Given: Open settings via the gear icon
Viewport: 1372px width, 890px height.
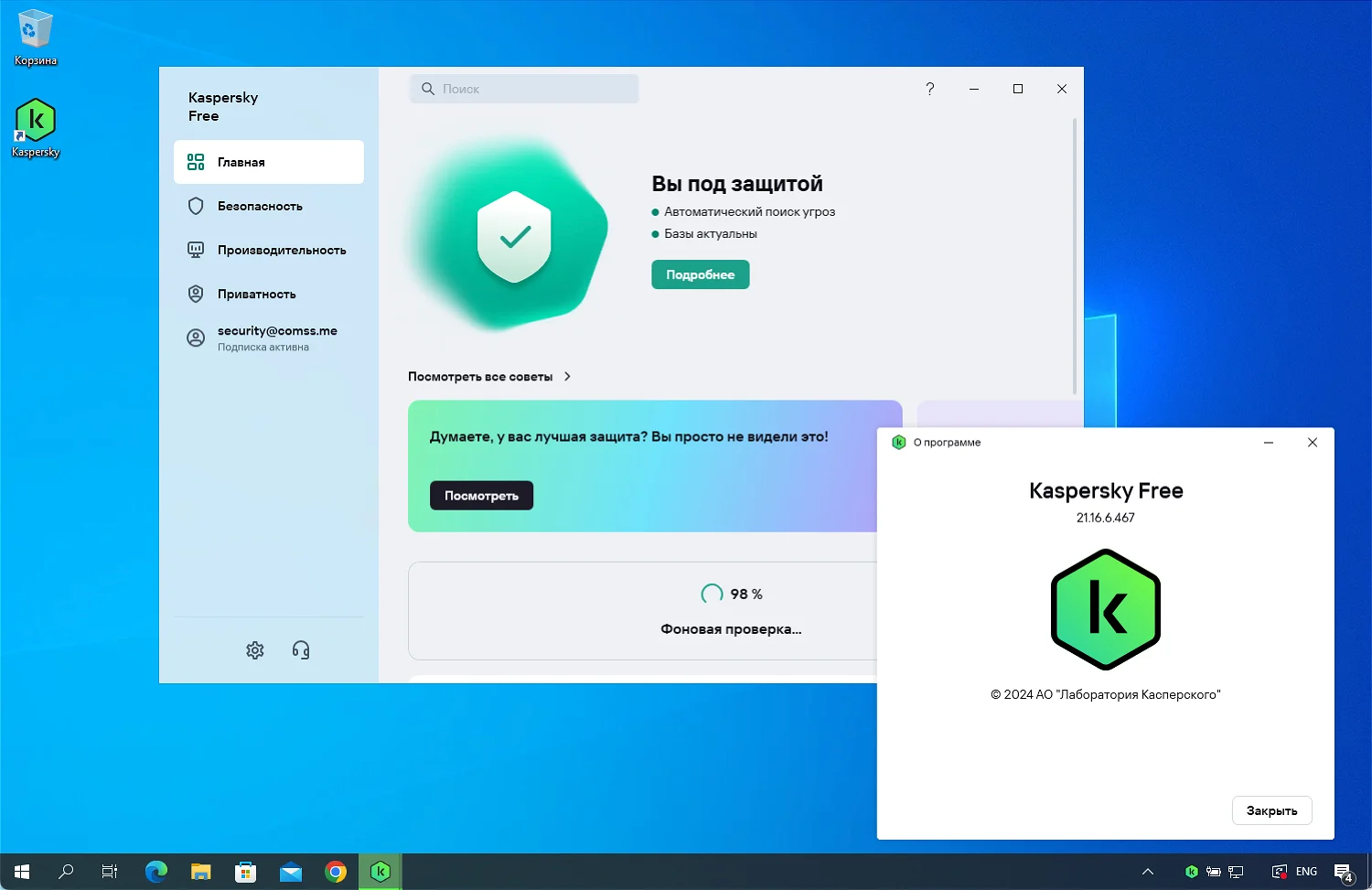Looking at the screenshot, I should (255, 650).
